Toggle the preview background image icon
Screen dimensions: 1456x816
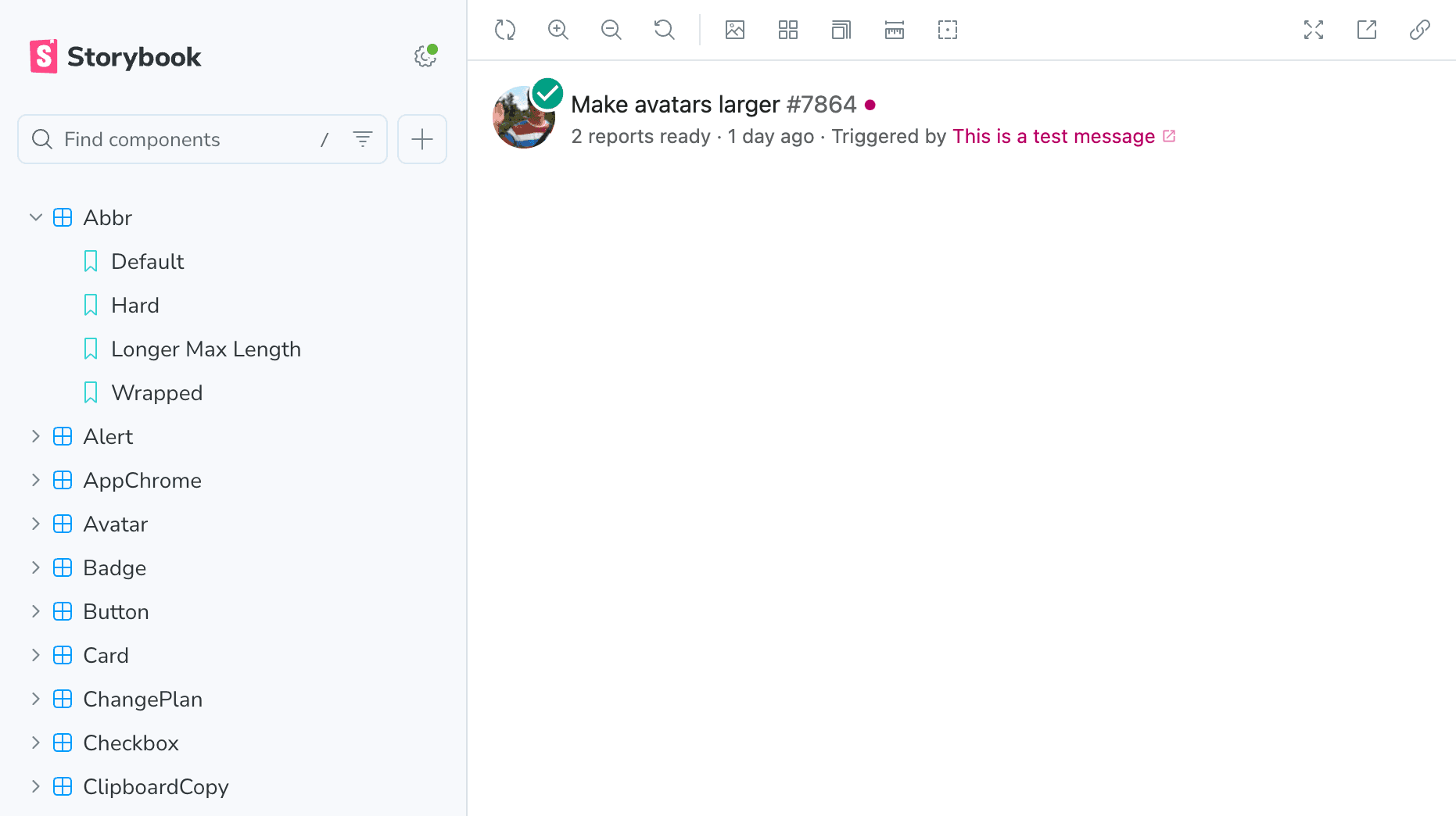pos(735,30)
